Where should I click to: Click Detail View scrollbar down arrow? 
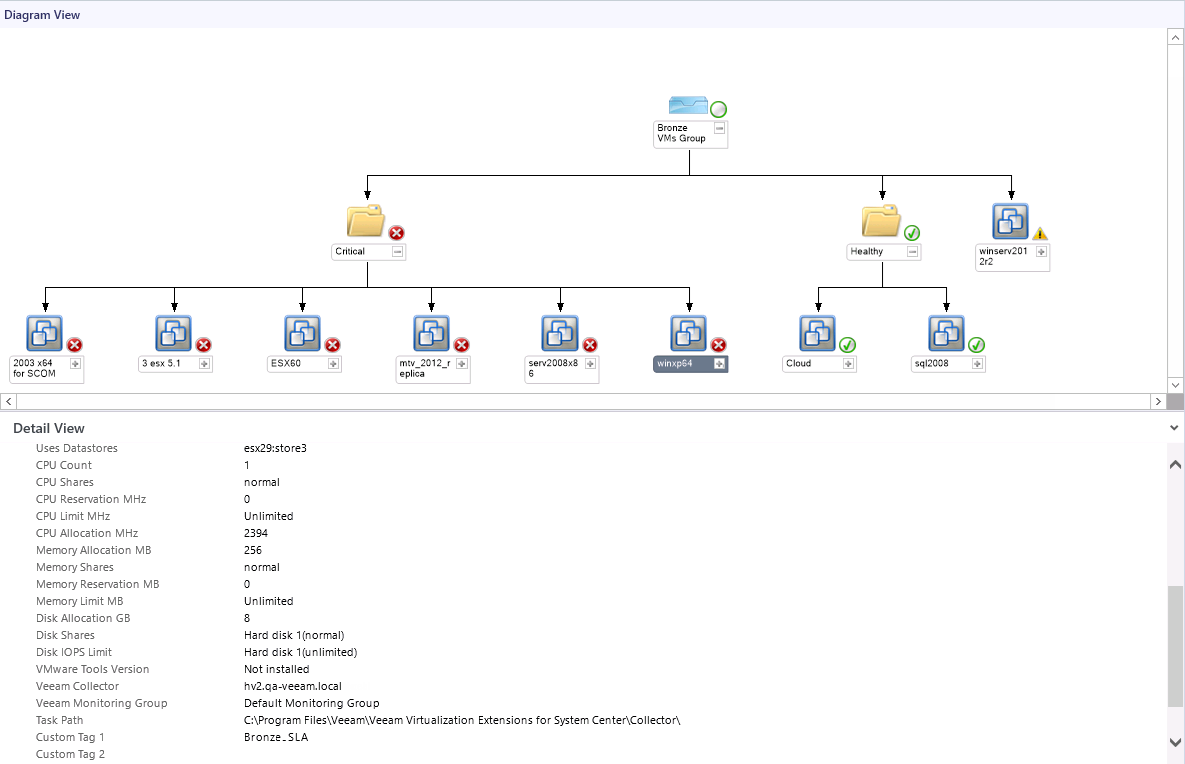click(x=1175, y=742)
